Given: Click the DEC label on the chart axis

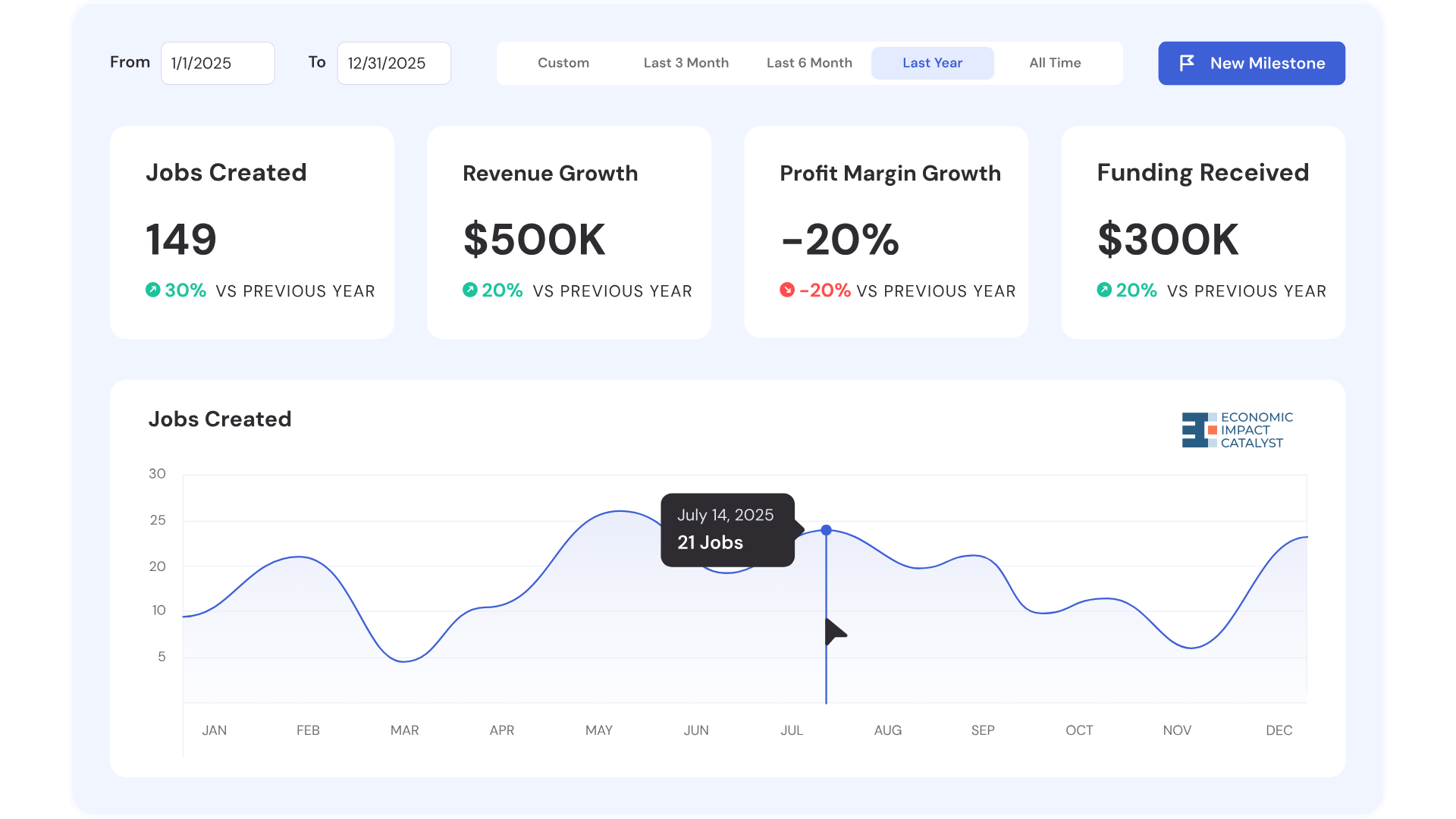Looking at the screenshot, I should click(x=1279, y=730).
